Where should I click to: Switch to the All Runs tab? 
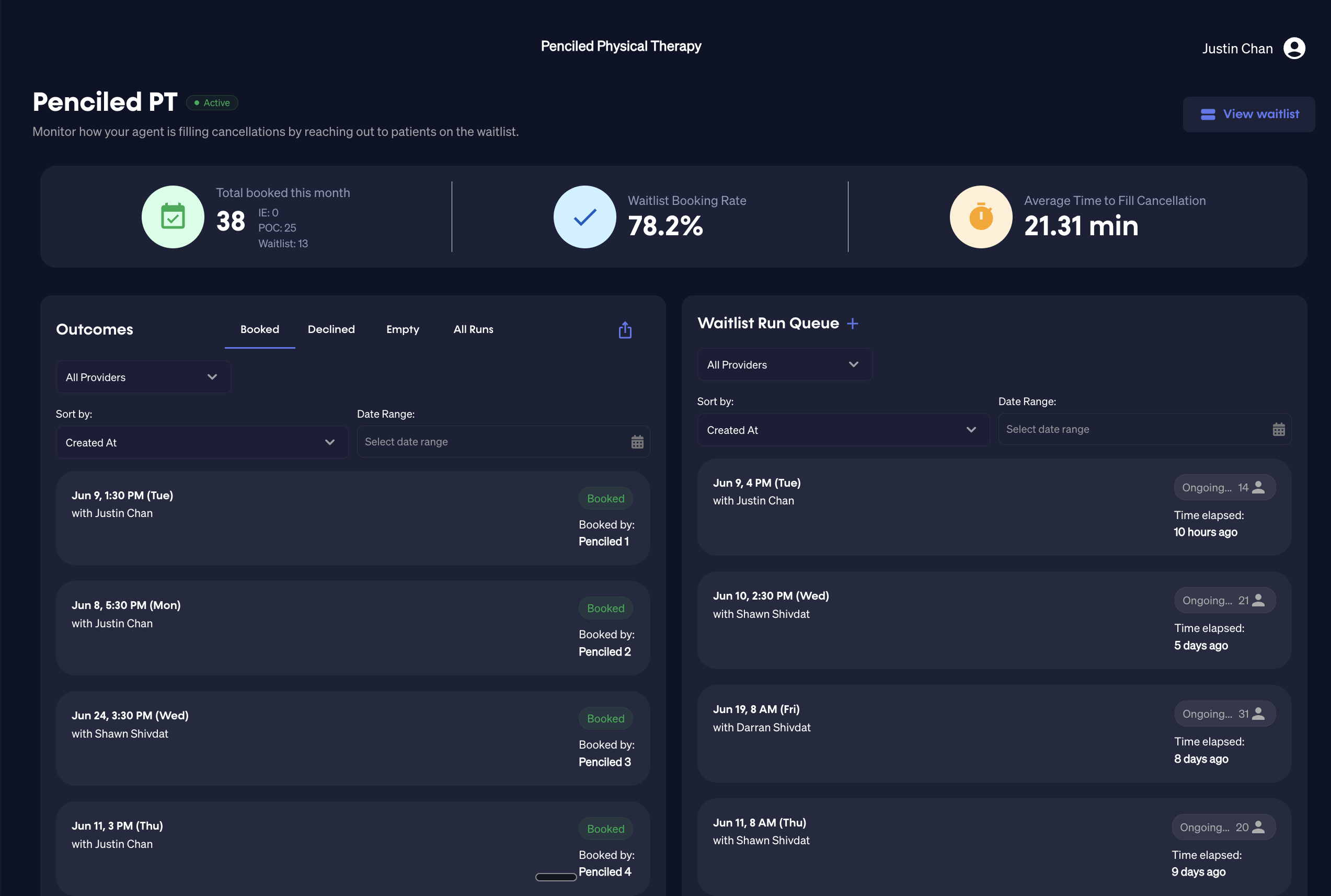(473, 329)
